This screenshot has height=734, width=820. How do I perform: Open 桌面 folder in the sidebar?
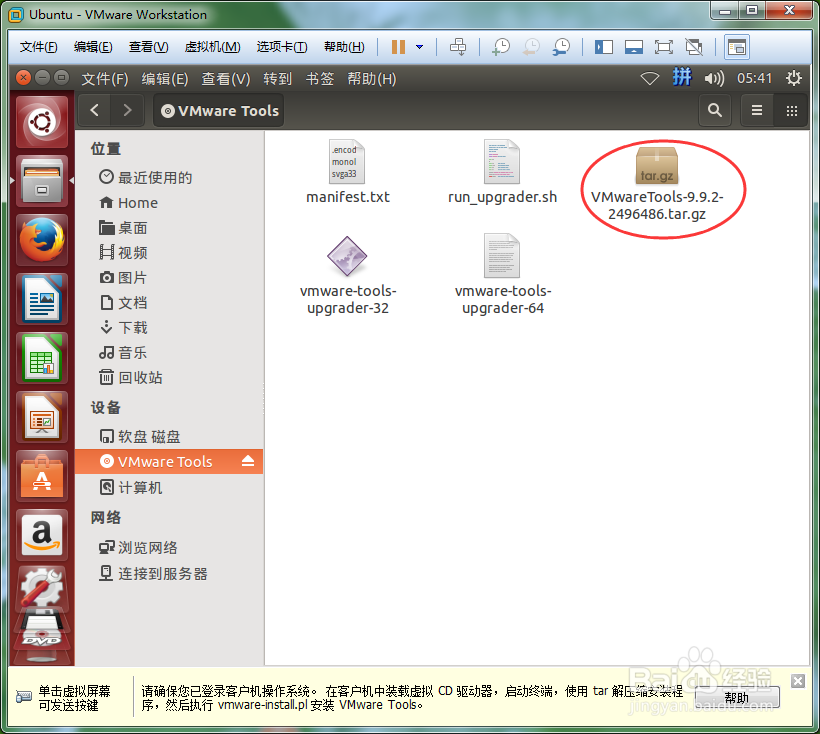pyautogui.click(x=123, y=227)
